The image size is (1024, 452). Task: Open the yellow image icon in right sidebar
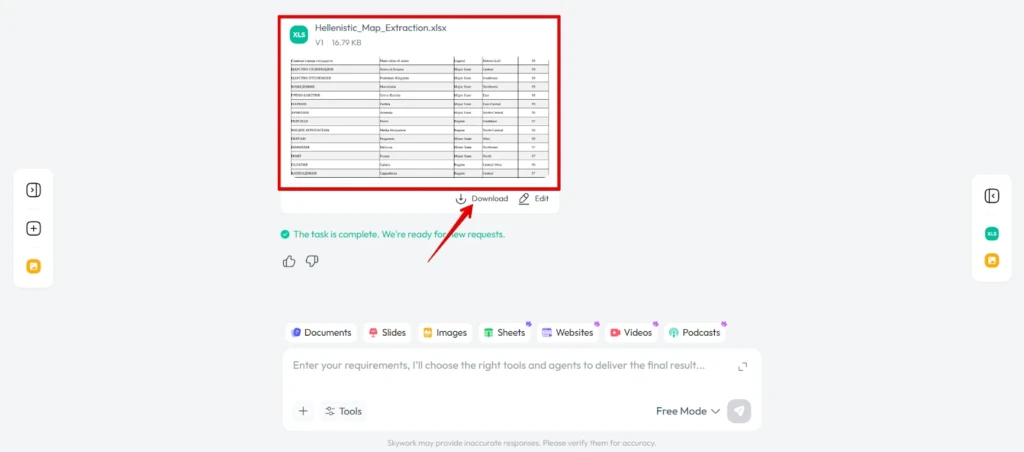[991, 261]
